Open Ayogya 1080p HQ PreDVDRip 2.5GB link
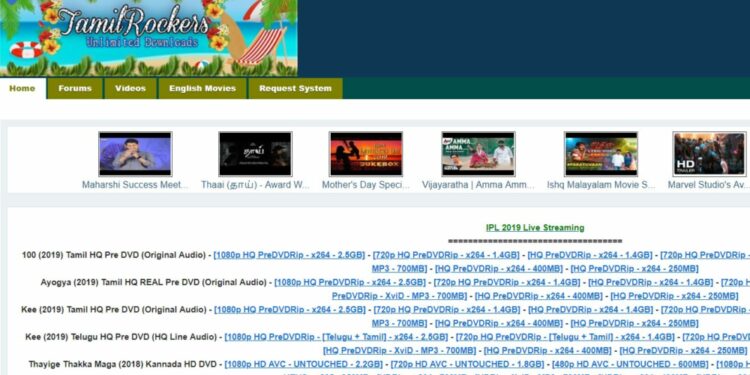The image size is (750, 375). click(350, 283)
